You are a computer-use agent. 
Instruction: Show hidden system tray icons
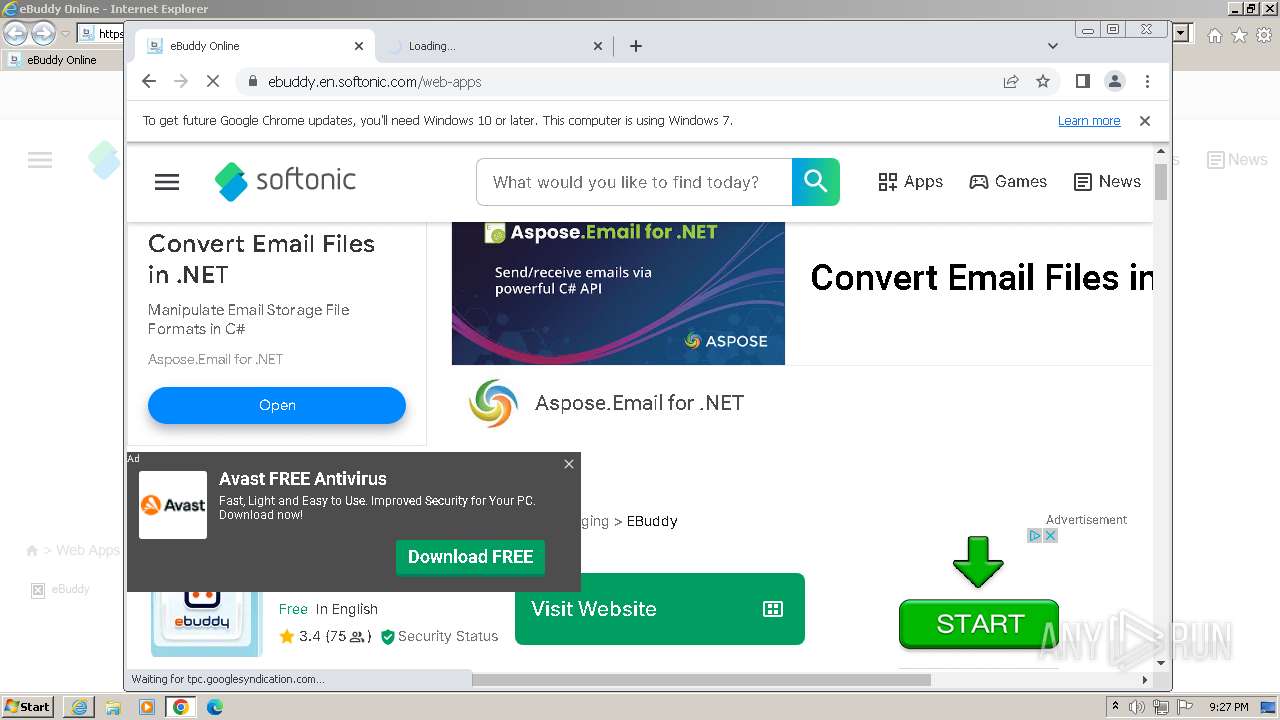coord(1116,707)
